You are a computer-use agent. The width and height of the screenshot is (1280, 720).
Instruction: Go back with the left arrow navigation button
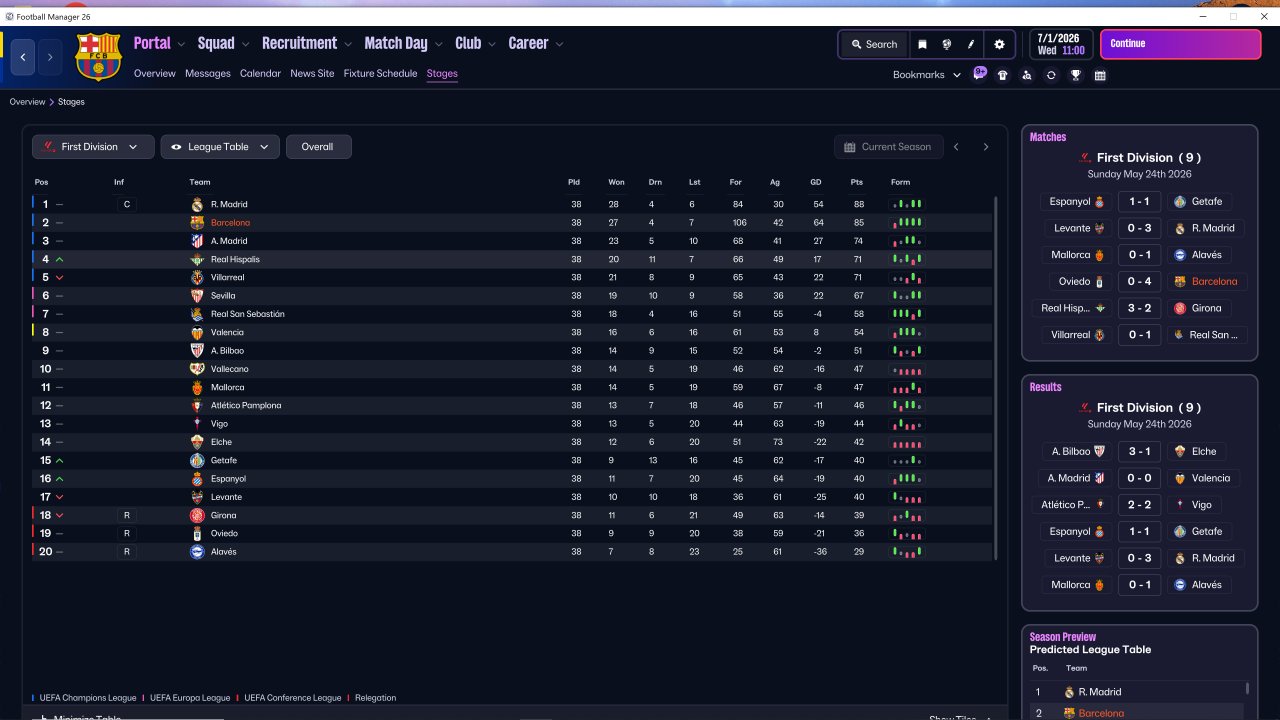pyautogui.click(x=23, y=57)
